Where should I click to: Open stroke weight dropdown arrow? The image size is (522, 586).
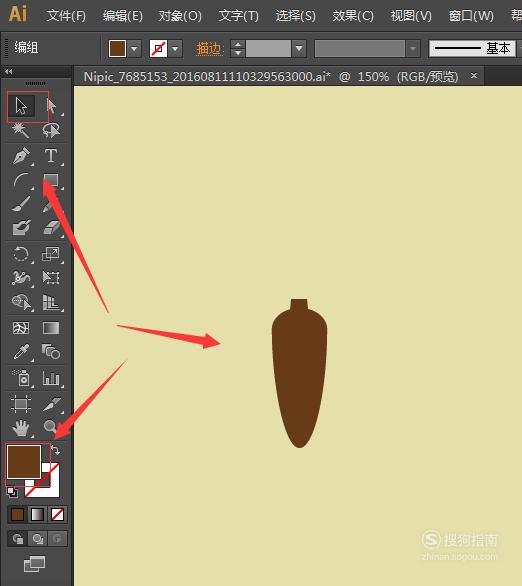pos(299,49)
